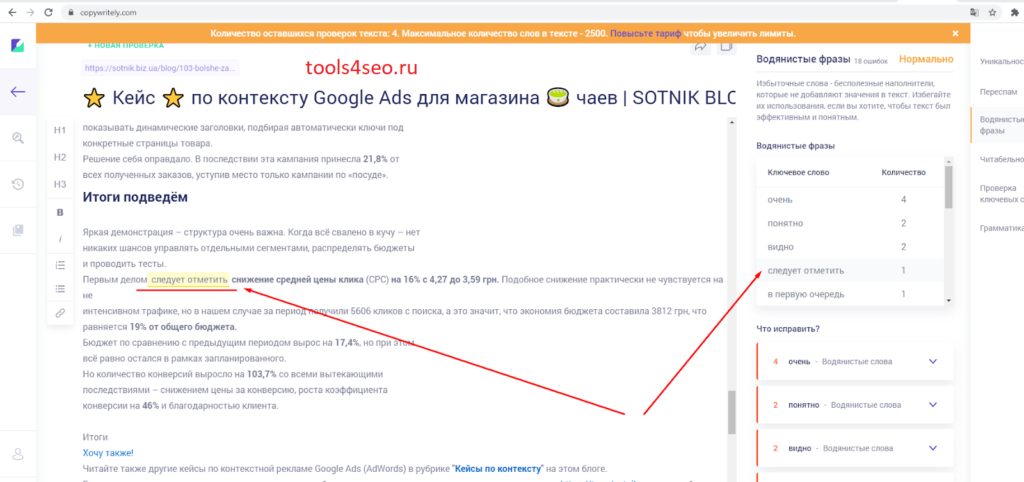
Task: Close the orange notification banner
Action: (955, 33)
